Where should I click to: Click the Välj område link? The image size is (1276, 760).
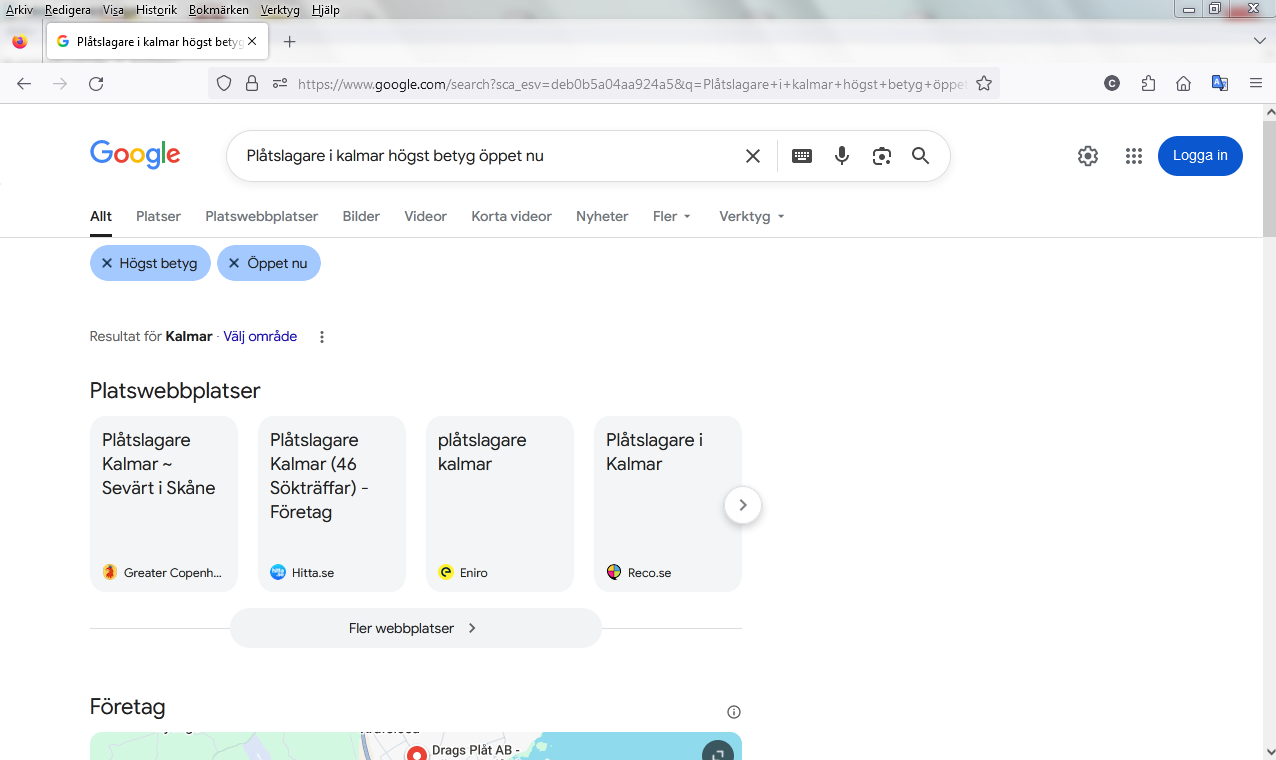(x=260, y=337)
